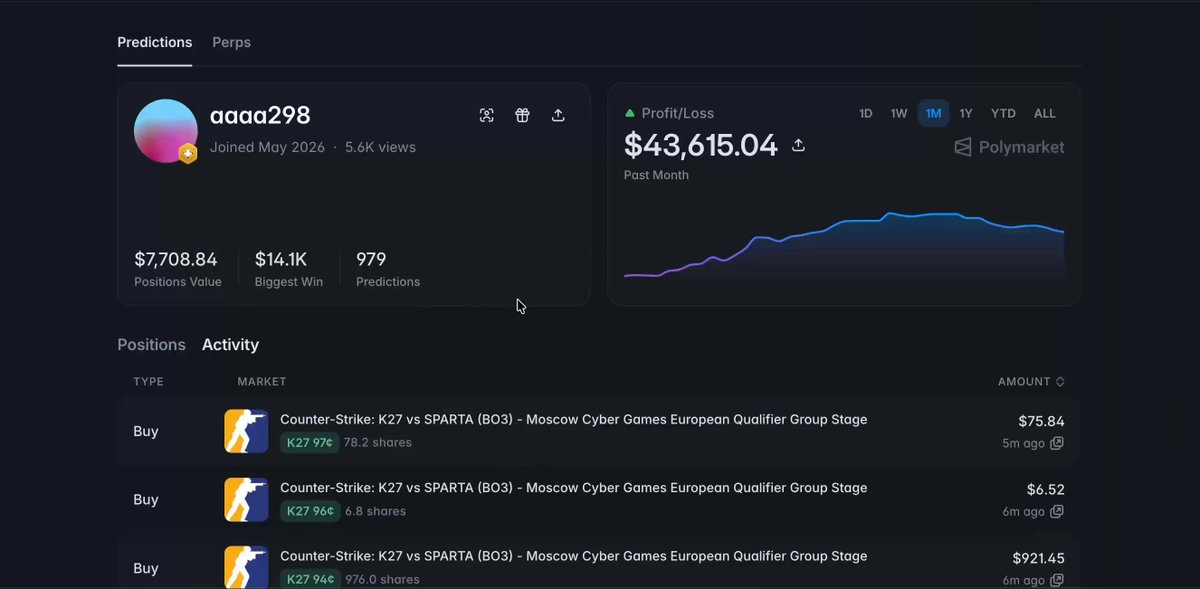Show ALL time profit/loss
This screenshot has height=589, width=1200.
tap(1045, 114)
